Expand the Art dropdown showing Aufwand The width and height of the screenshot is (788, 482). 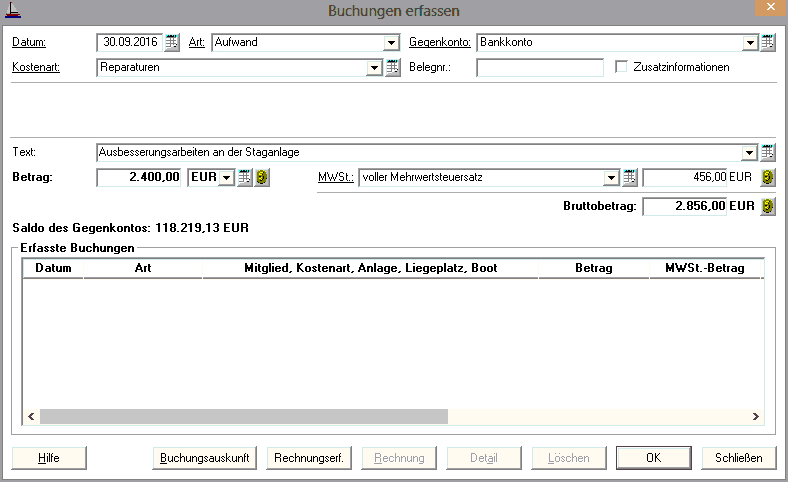pos(391,43)
